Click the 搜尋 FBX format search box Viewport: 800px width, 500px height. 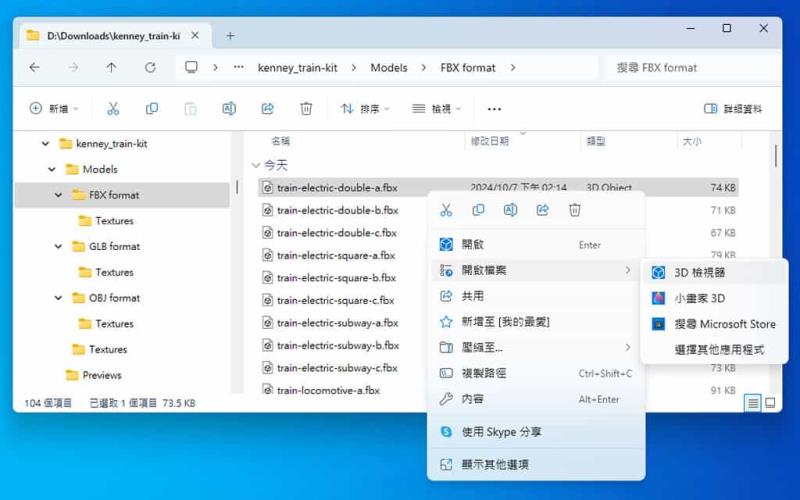[691, 67]
